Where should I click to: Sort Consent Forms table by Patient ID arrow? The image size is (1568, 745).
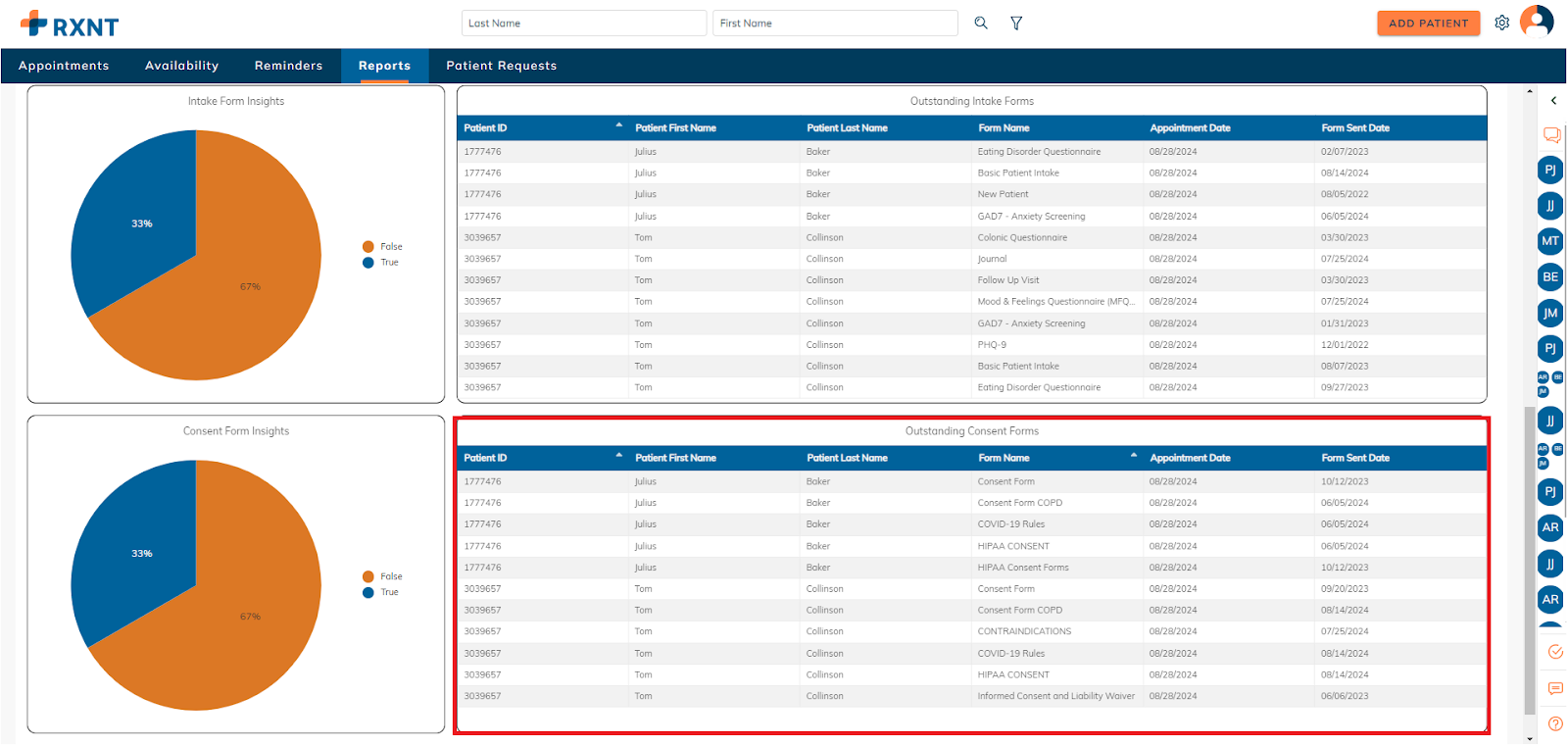[618, 455]
